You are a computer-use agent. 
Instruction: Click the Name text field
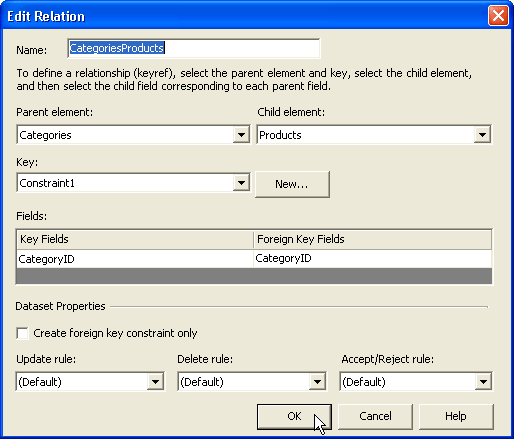194,48
